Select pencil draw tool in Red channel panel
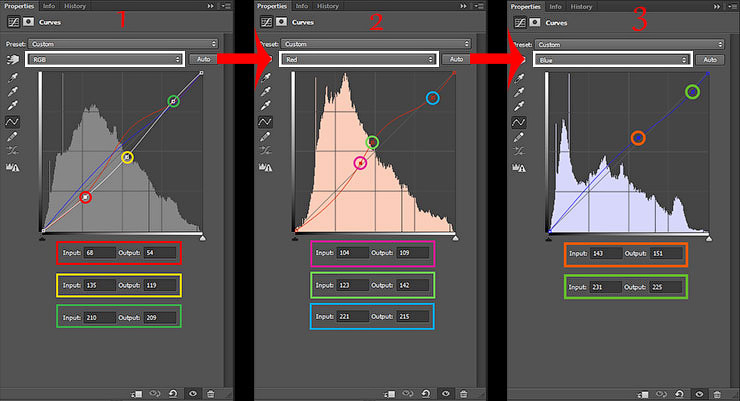 tap(266, 137)
